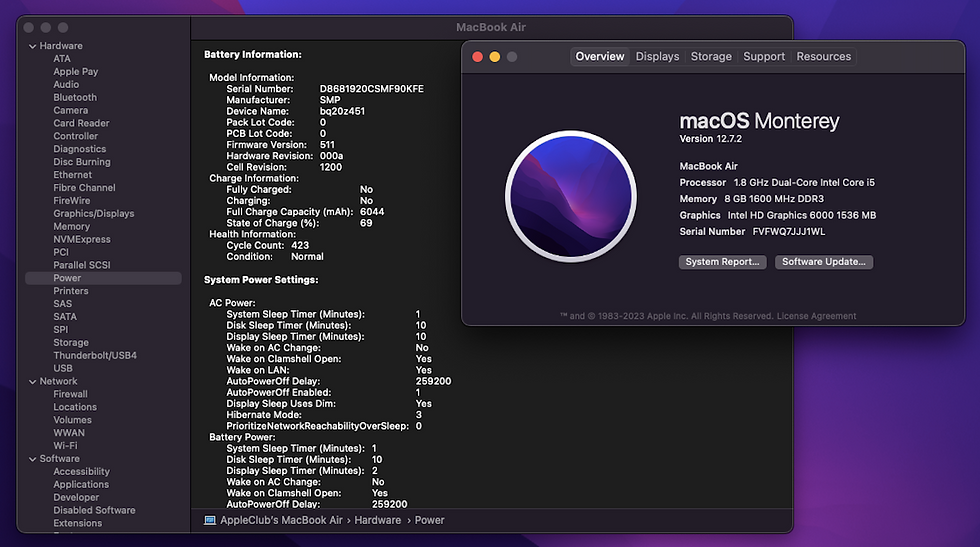Viewport: 980px width, 547px height.
Task: Select Volumes under Network
Action: pyautogui.click(x=72, y=420)
